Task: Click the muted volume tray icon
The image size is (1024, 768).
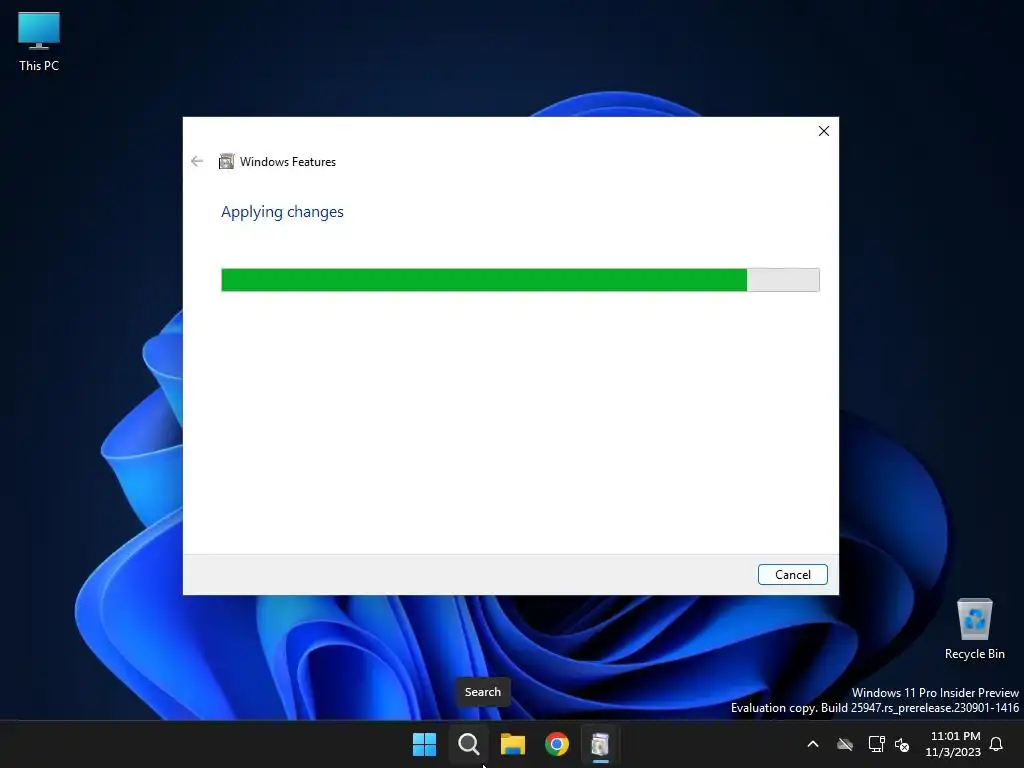Action: coord(902,744)
